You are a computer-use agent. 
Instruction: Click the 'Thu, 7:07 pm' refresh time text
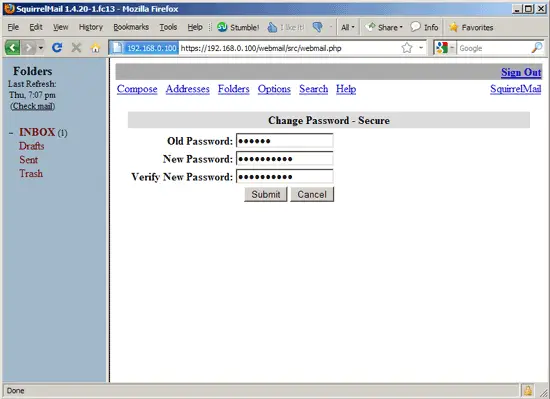32,95
